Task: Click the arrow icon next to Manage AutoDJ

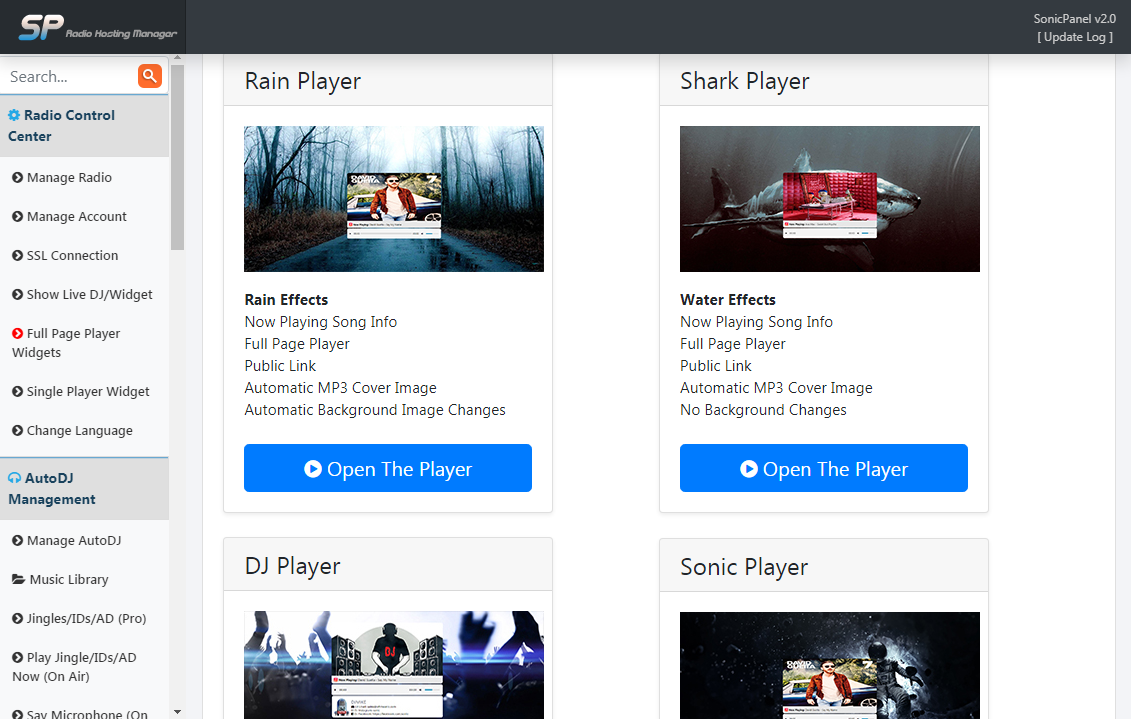Action: click(17, 540)
